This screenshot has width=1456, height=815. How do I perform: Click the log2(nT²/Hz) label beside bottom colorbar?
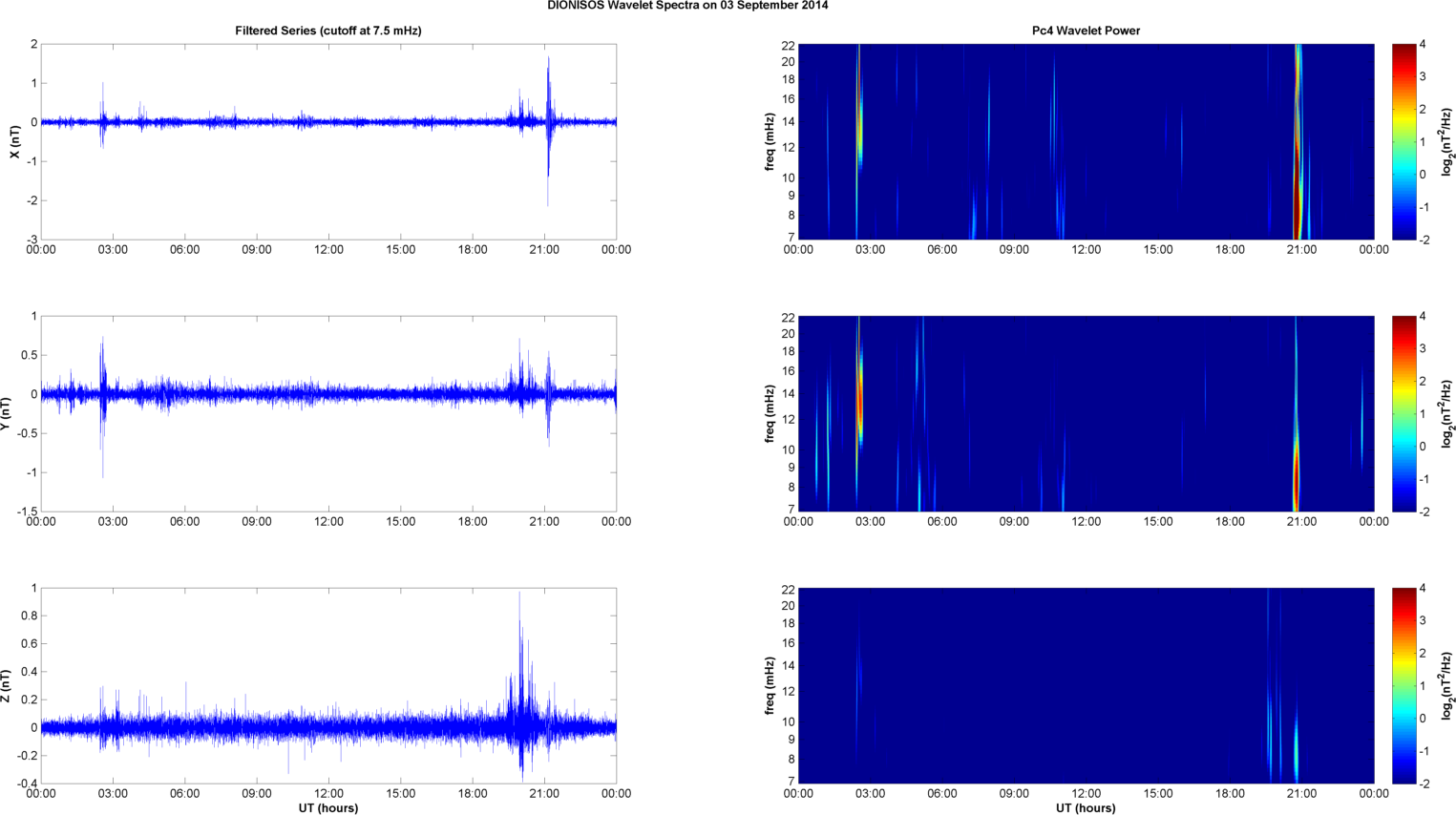tap(1447, 685)
